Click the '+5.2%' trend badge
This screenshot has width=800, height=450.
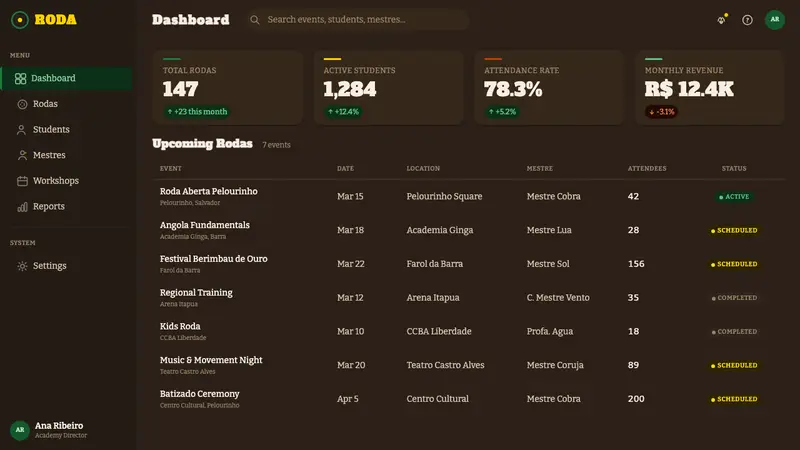pyautogui.click(x=502, y=112)
